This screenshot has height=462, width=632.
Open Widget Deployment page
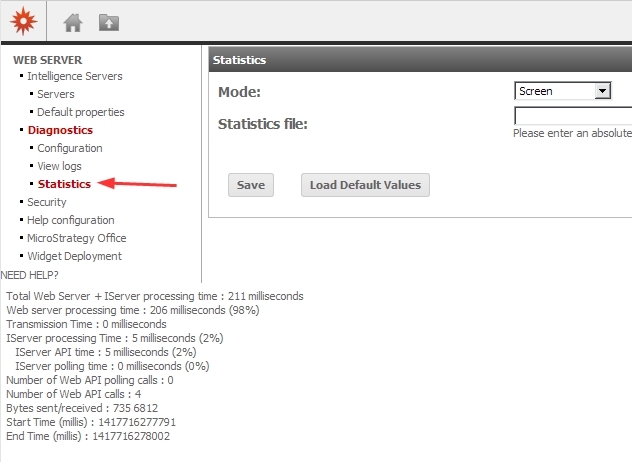coord(74,256)
